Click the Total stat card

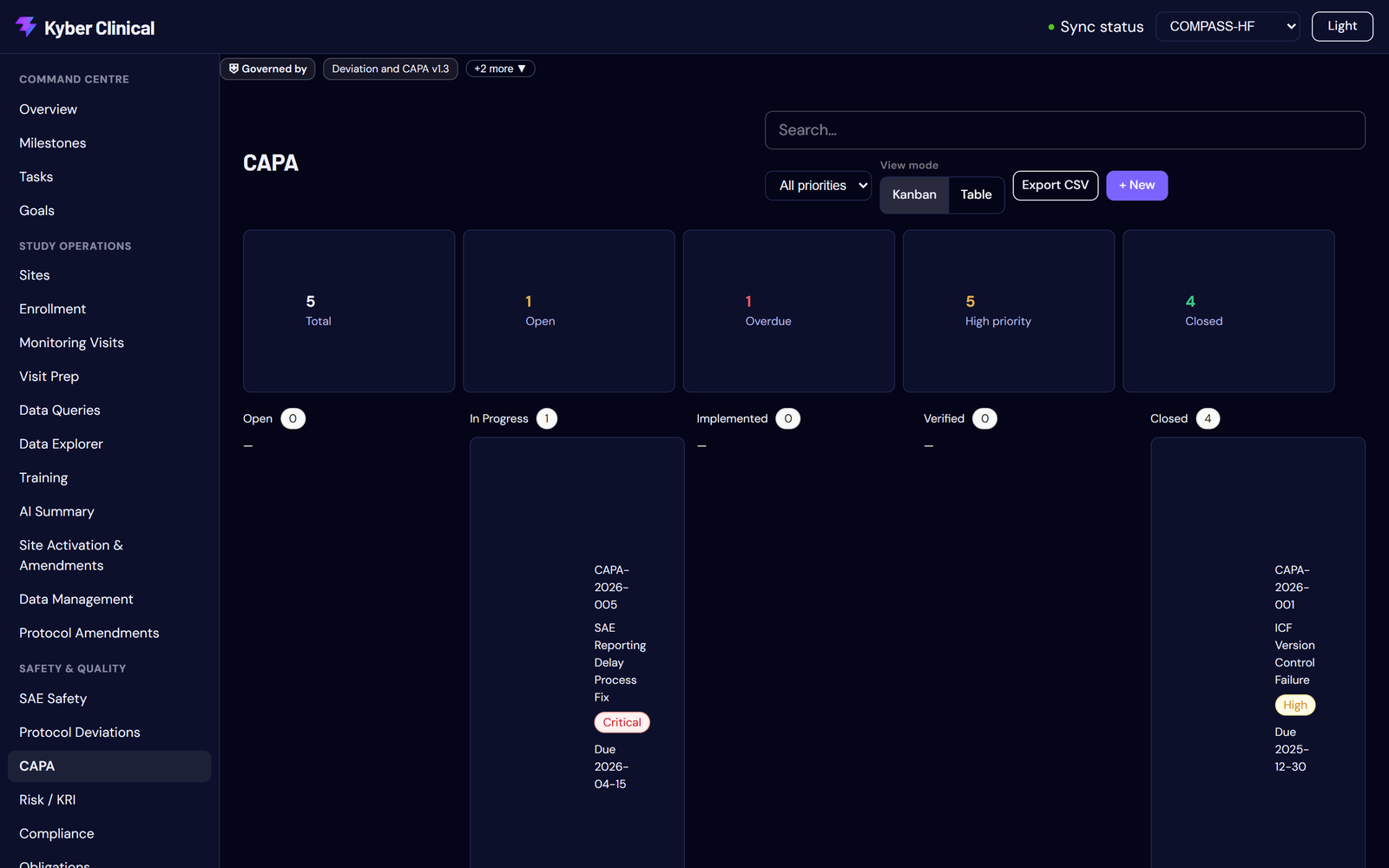pos(349,311)
